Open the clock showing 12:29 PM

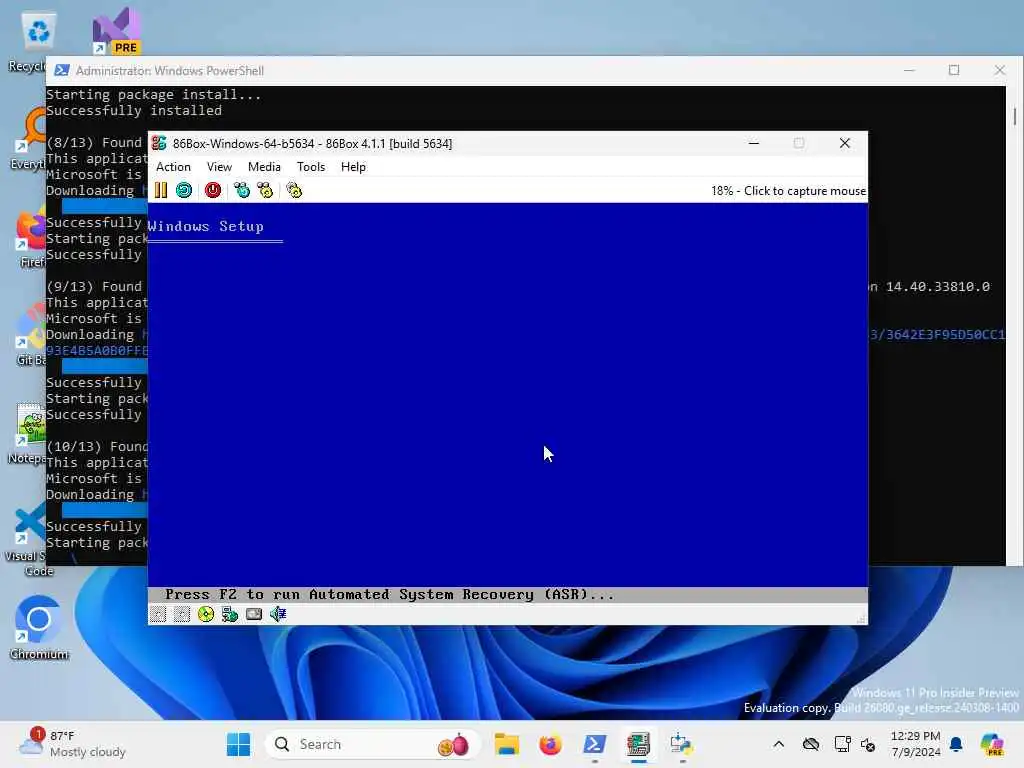[x=916, y=744]
